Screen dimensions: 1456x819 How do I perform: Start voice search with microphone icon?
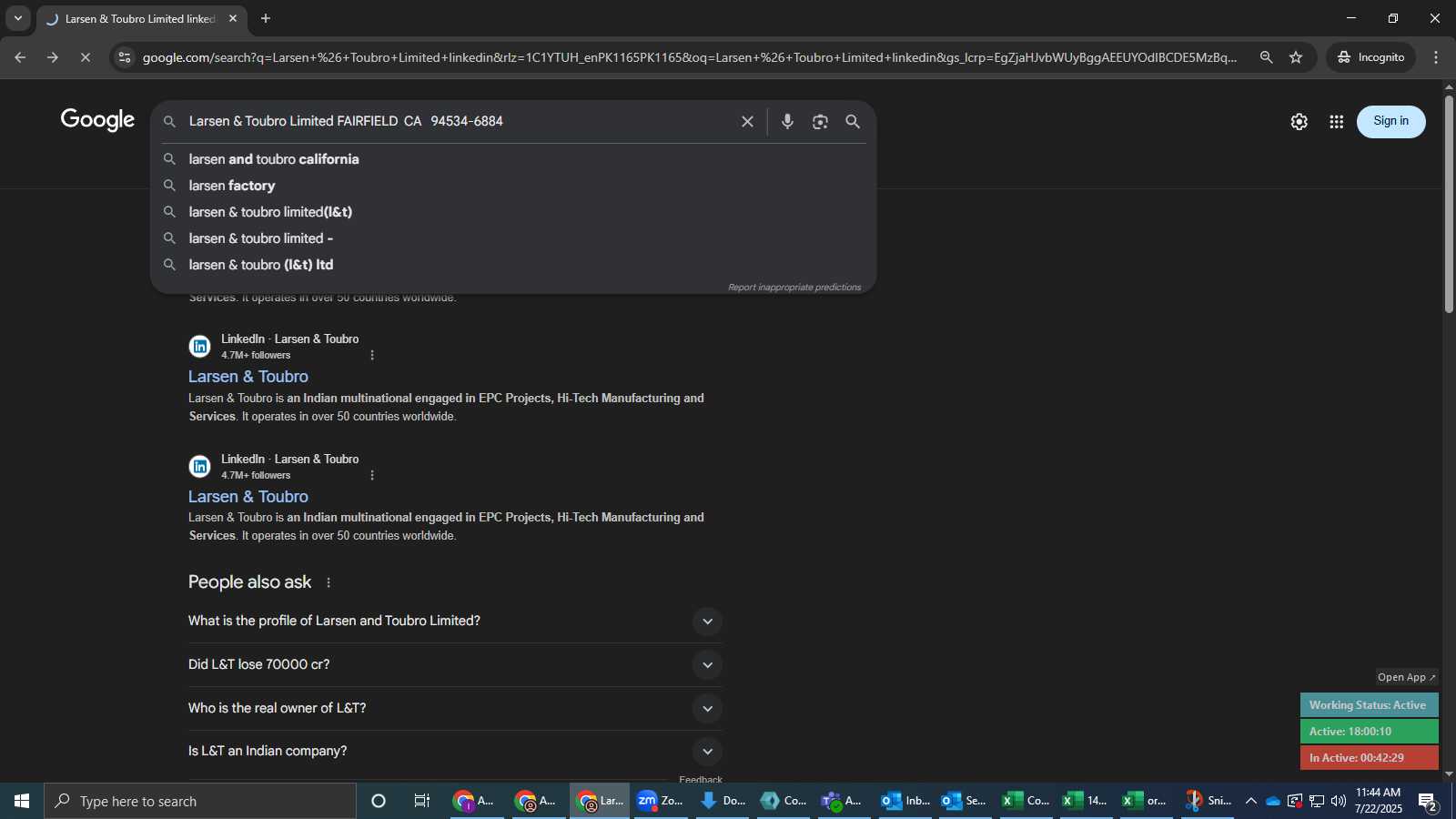tap(787, 121)
